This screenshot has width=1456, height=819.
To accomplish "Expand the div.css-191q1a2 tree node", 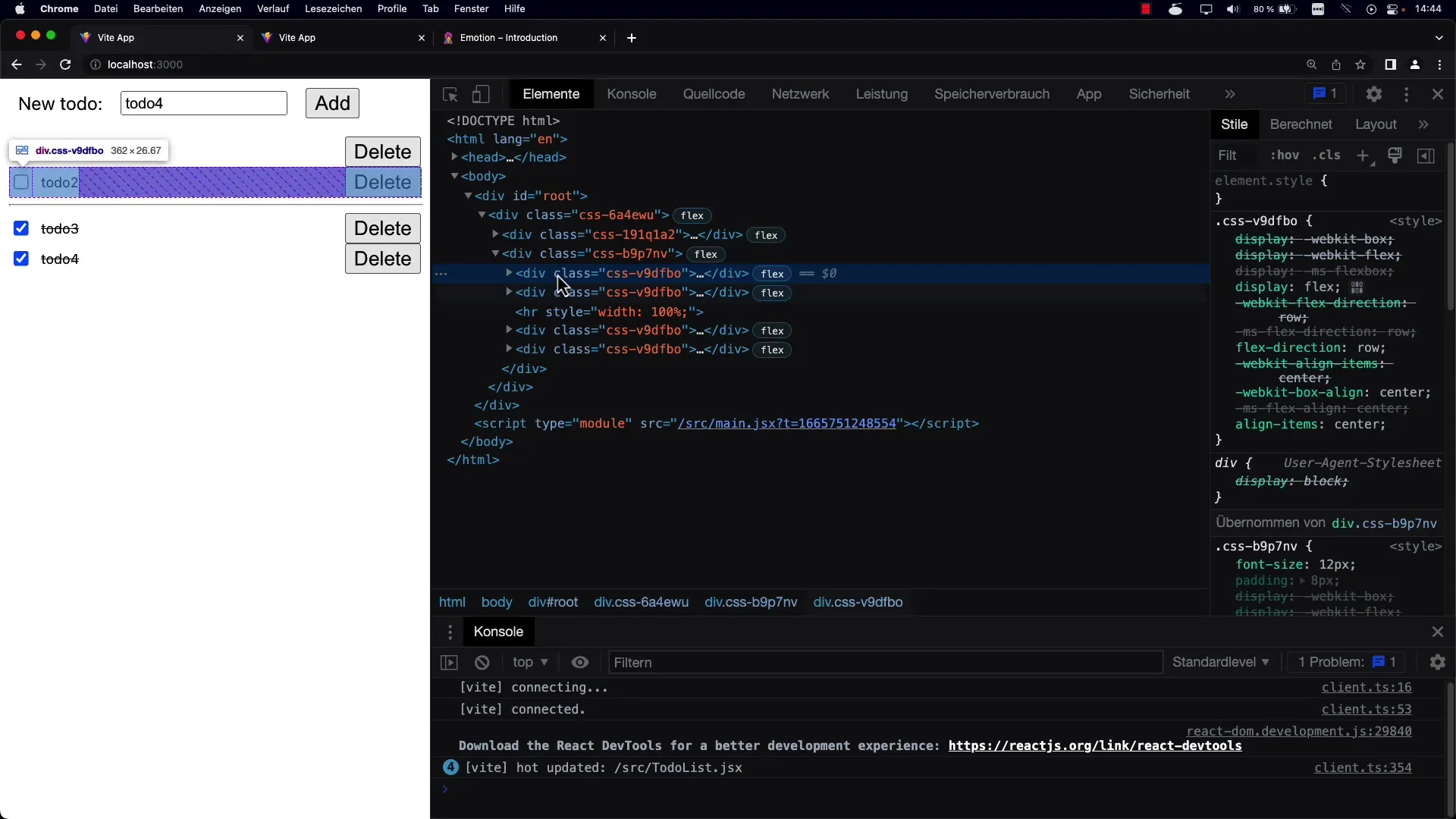I will click(494, 234).
